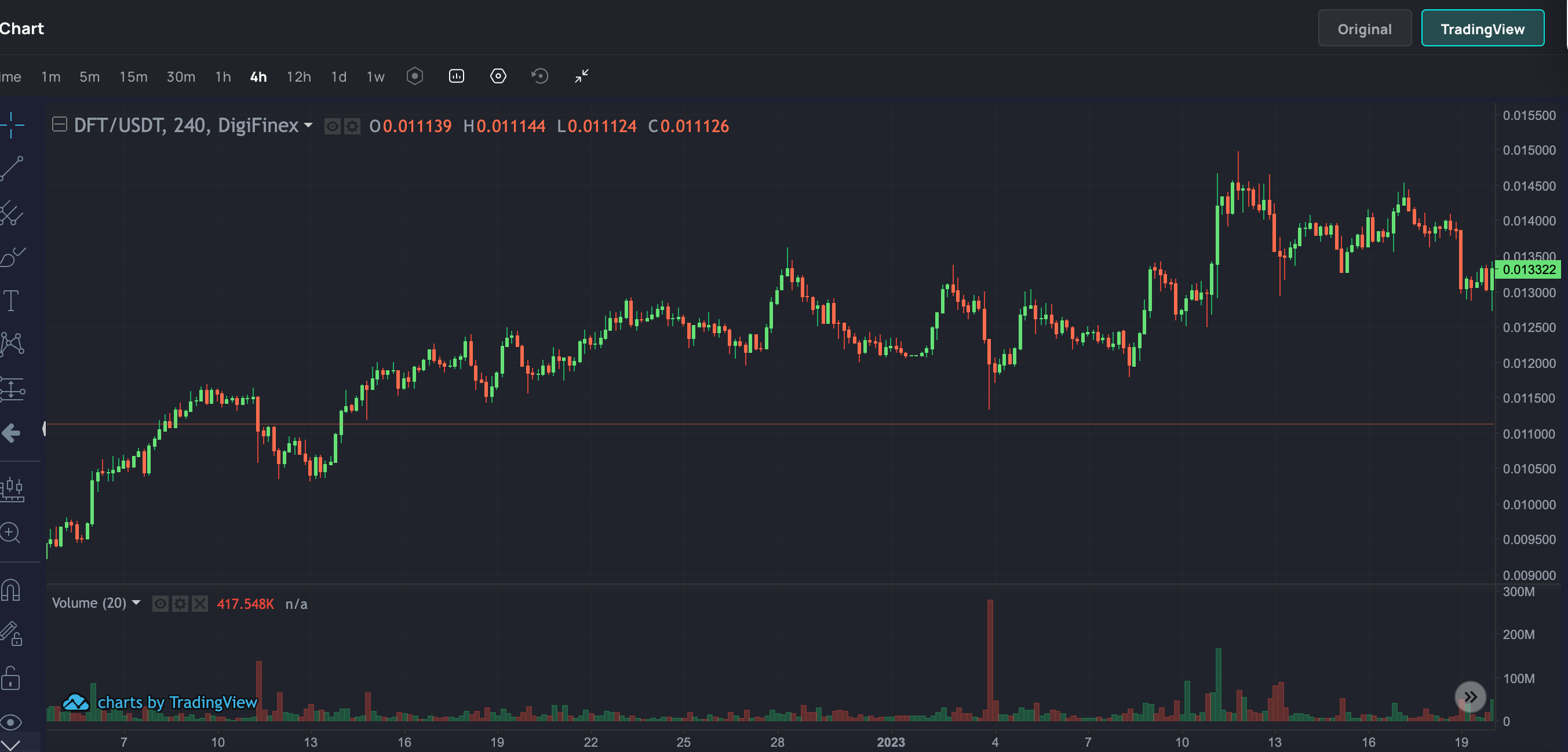Image resolution: width=1568 pixels, height=752 pixels.
Task: Open the hexagon chart settings icon
Action: [415, 76]
